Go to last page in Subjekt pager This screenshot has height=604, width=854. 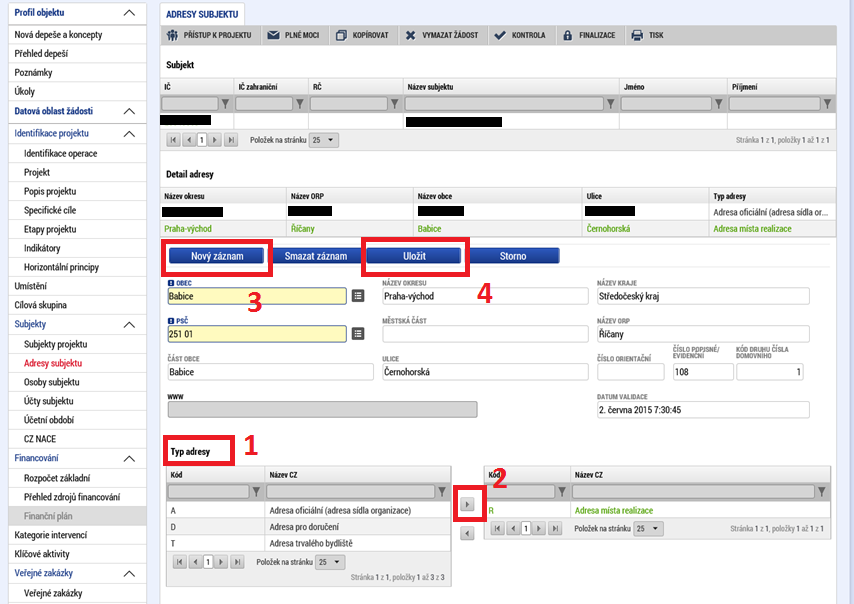pyautogui.click(x=231, y=140)
